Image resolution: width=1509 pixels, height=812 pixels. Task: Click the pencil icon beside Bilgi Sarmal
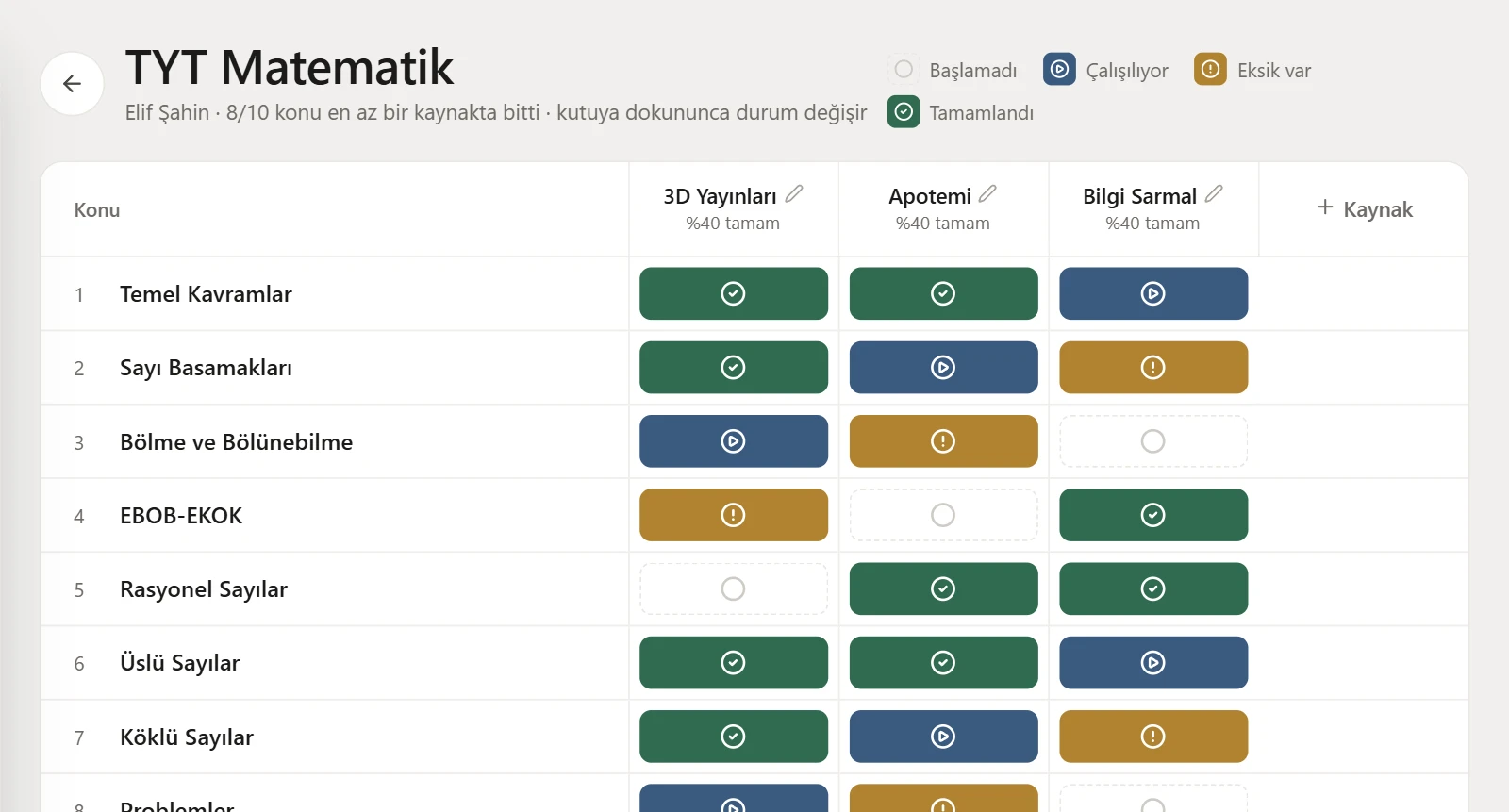[1214, 194]
